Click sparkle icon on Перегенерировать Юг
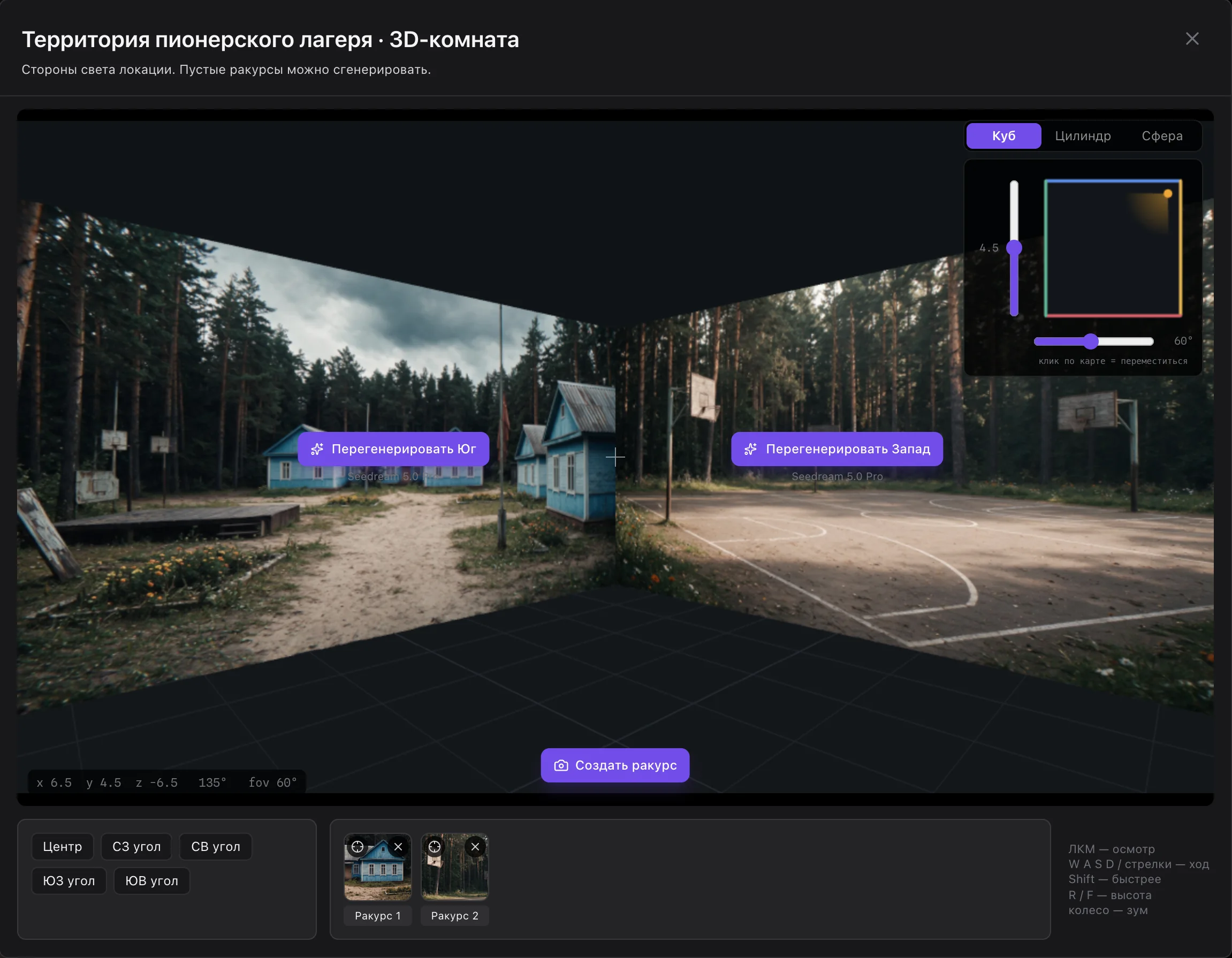 [317, 449]
